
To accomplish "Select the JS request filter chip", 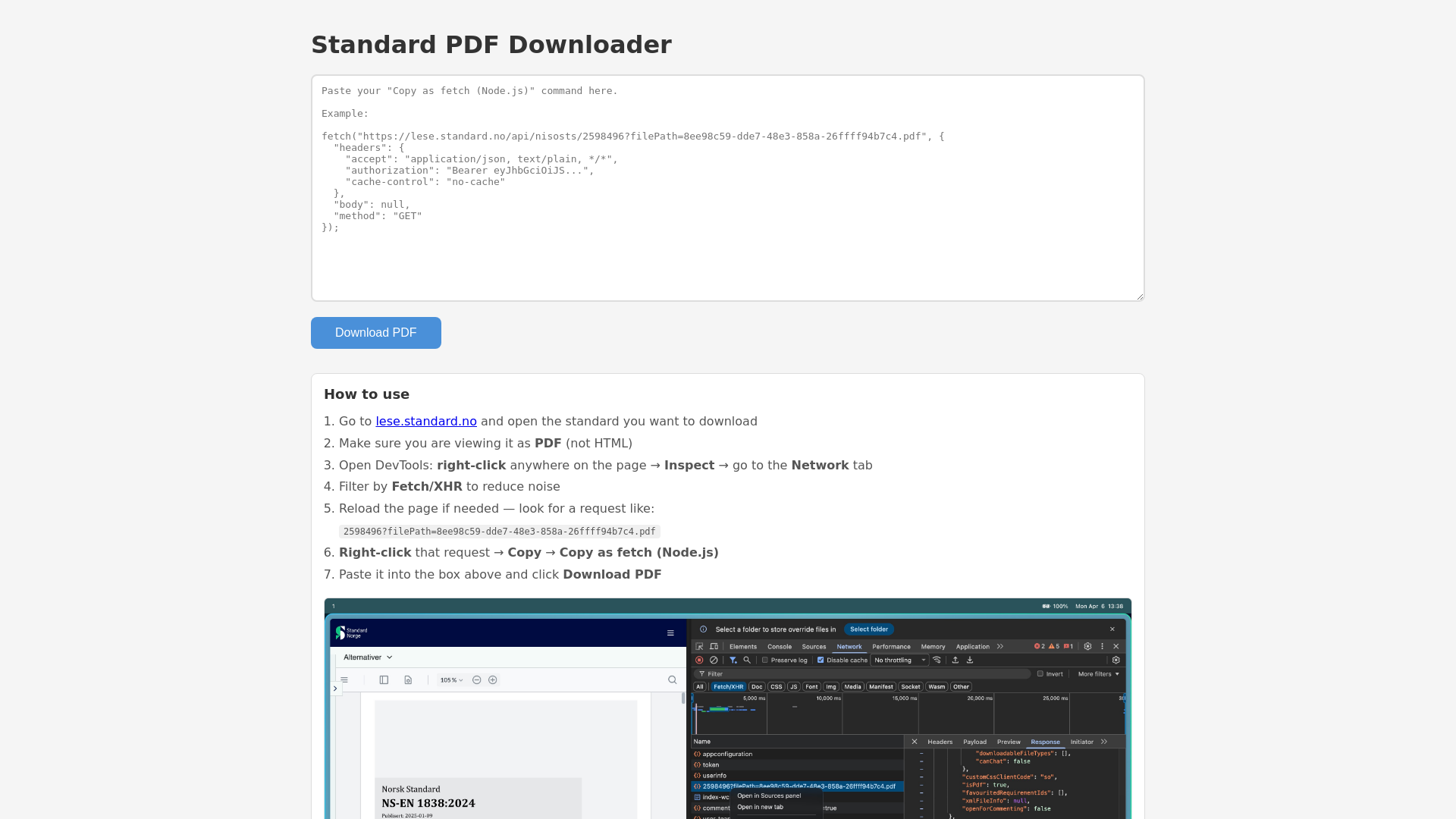I will click(794, 687).
